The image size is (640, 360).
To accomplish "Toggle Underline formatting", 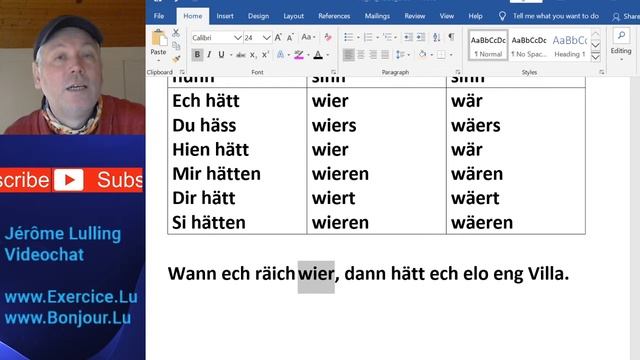I will [x=221, y=55].
